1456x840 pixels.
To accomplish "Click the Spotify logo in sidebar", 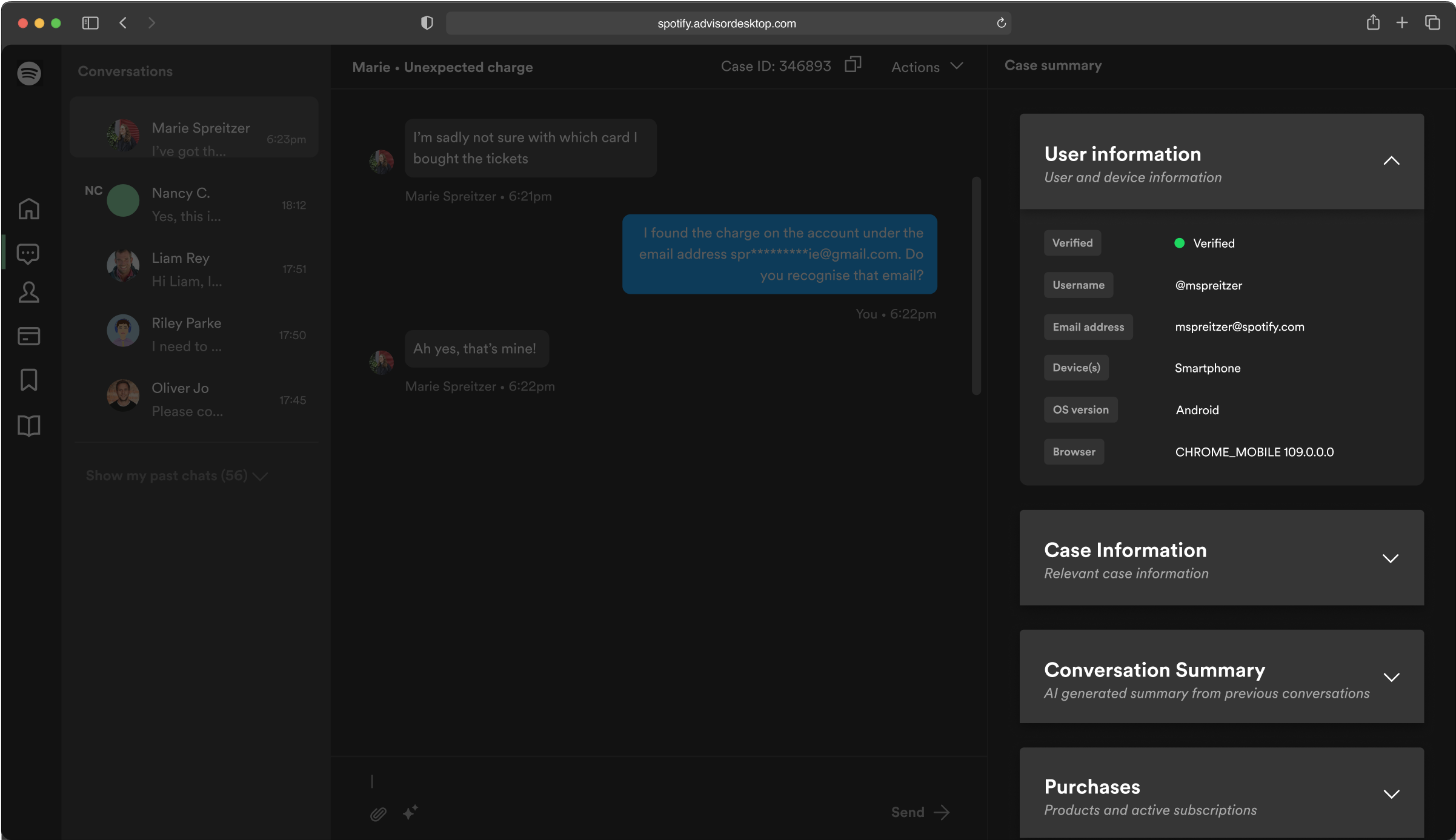I will (28, 73).
